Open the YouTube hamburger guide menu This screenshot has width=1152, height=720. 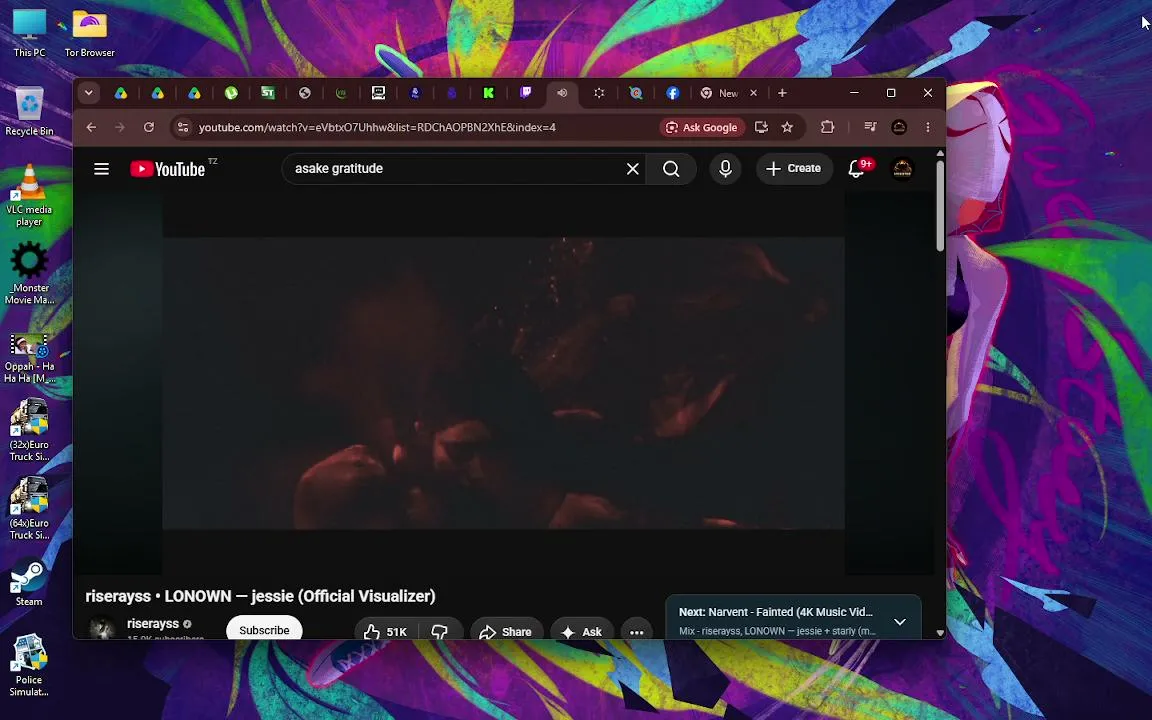[x=101, y=169]
